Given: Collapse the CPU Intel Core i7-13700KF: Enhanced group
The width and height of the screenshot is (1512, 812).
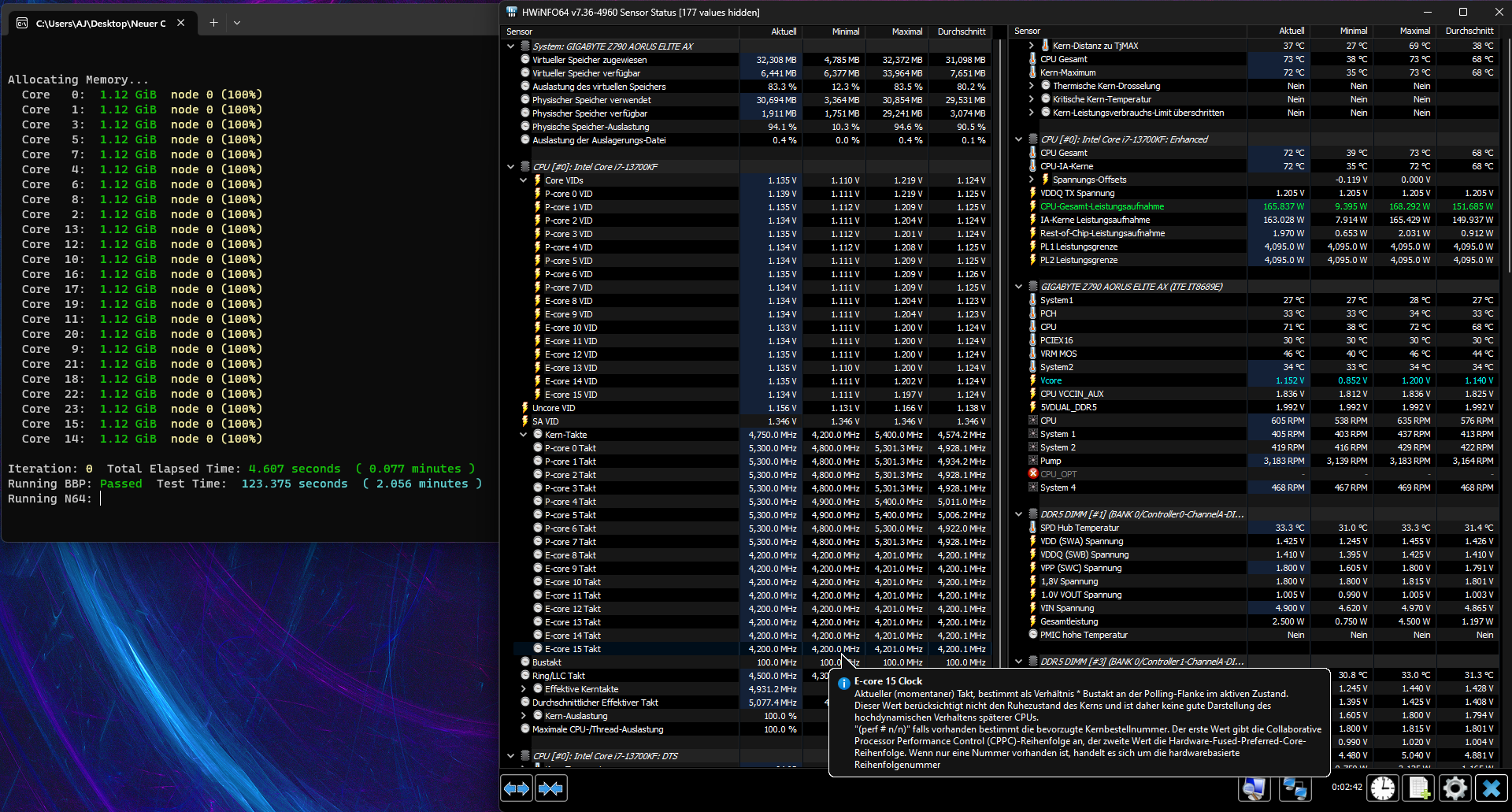Looking at the screenshot, I should [1018, 139].
